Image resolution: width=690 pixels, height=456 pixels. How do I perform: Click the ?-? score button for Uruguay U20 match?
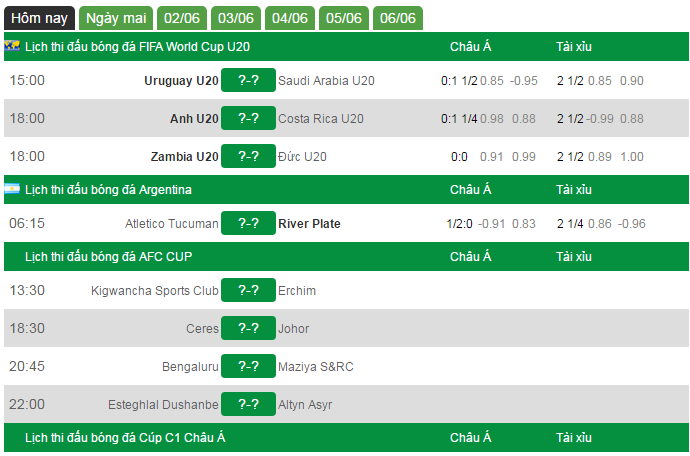tap(248, 80)
